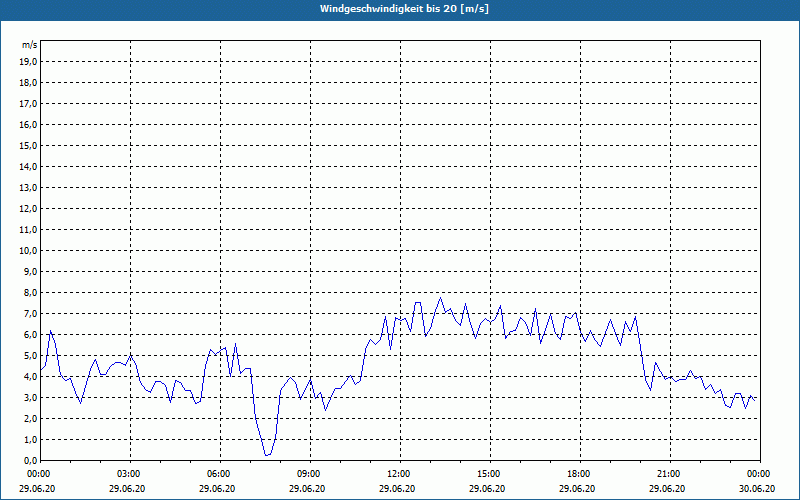Click the 29.06.20 date beneath 12:00

coord(397,488)
